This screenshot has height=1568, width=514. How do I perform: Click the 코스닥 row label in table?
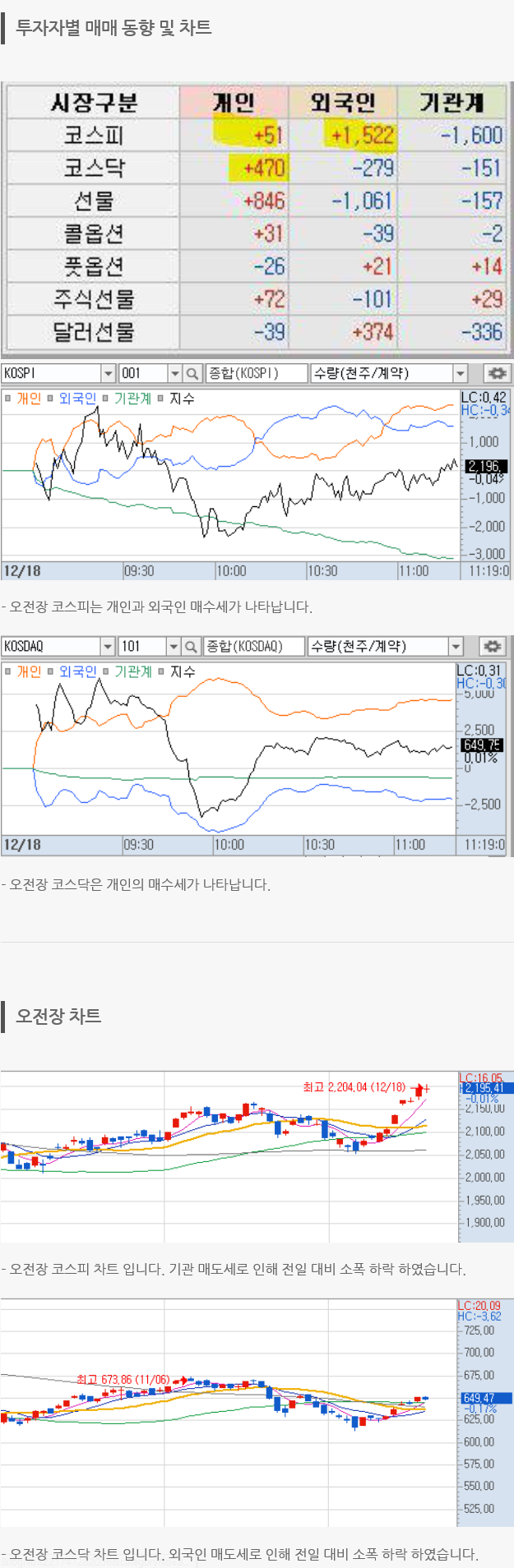coord(93,168)
